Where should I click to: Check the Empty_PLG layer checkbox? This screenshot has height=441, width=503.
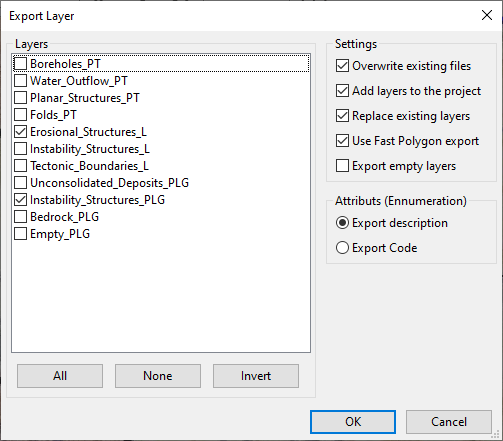point(20,234)
